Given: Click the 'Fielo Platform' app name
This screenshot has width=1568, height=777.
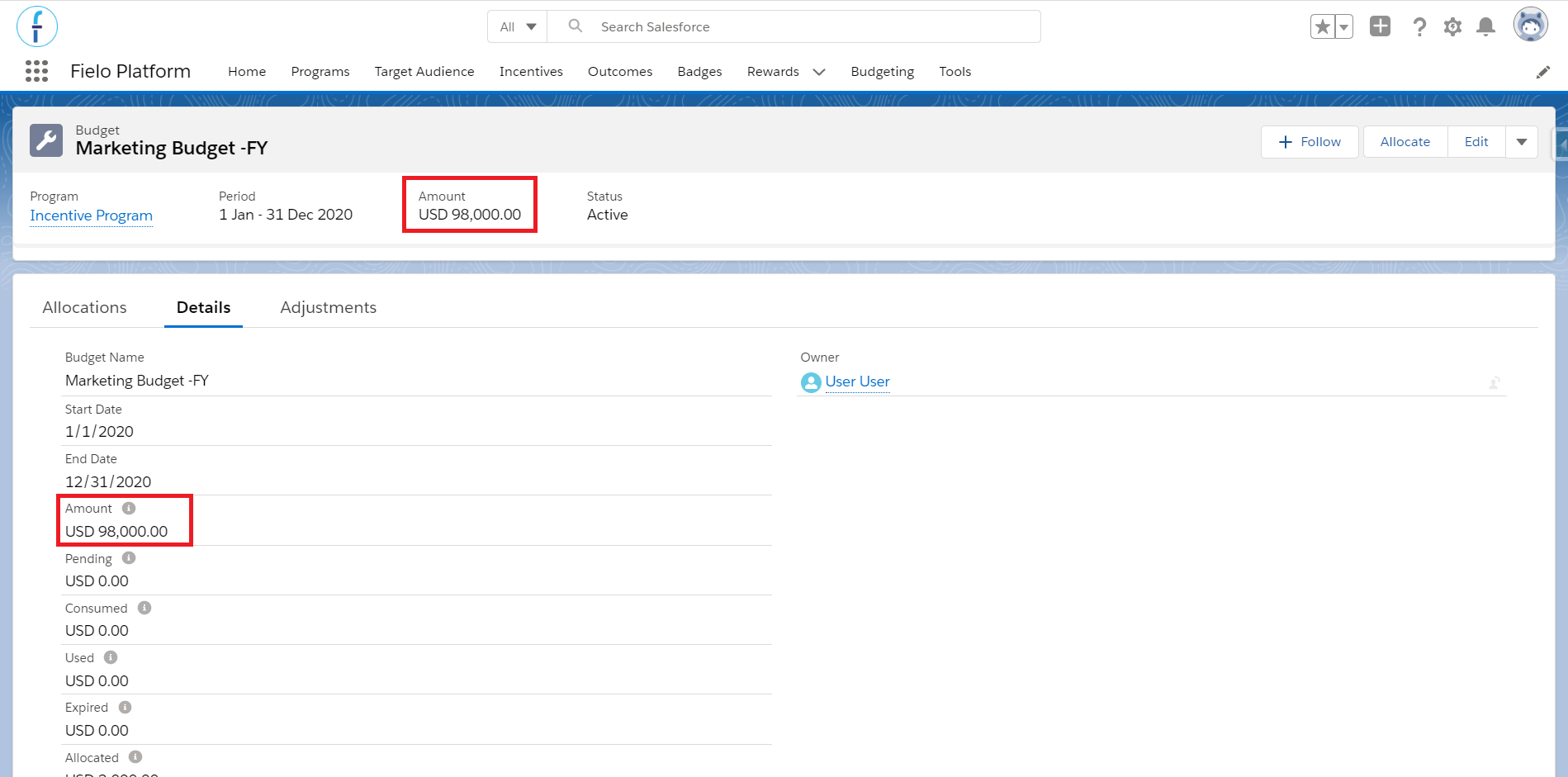Looking at the screenshot, I should point(130,71).
